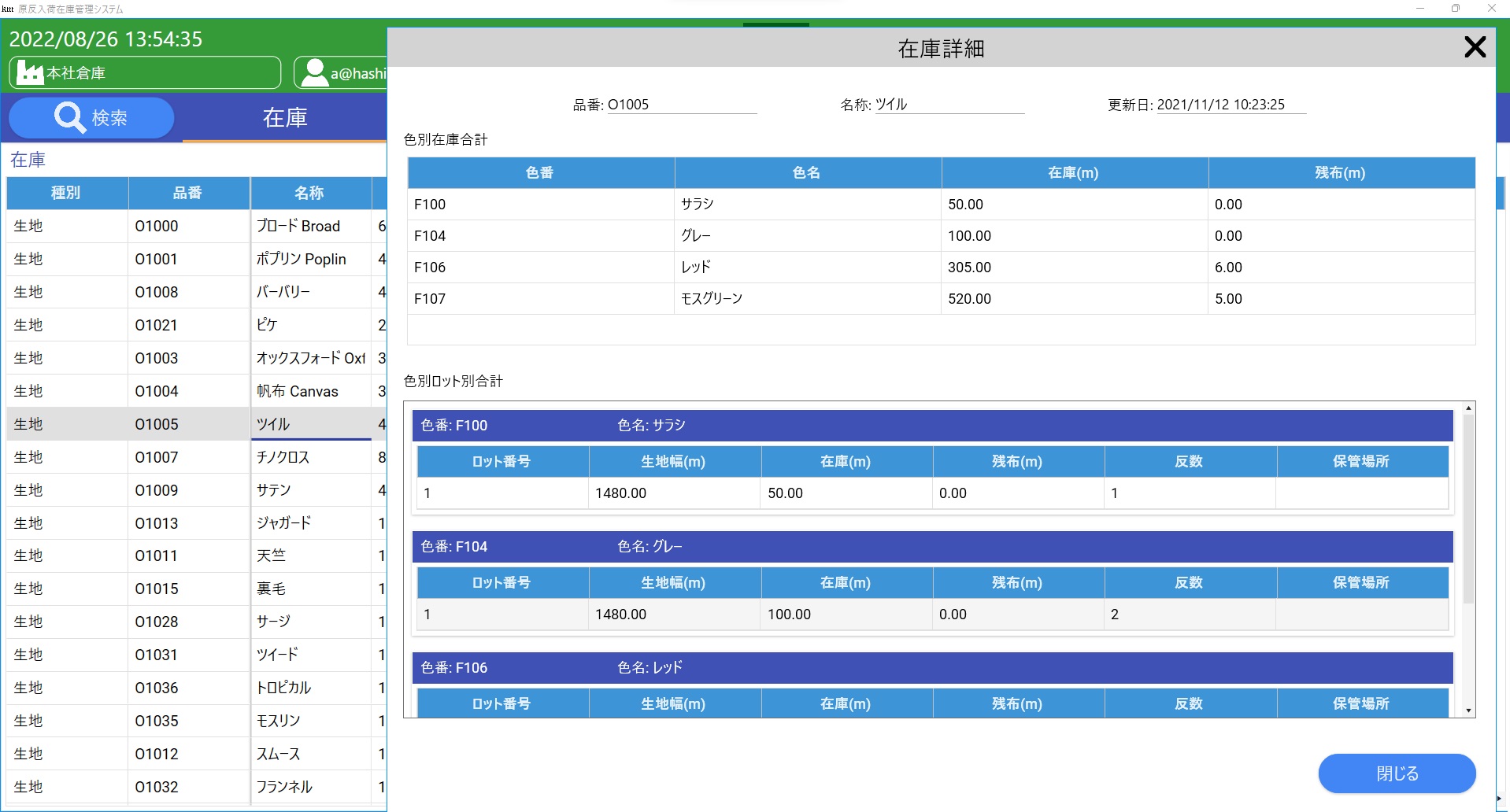The height and width of the screenshot is (812, 1510).
Task: Select row O1036 トロピカル
Action: [x=196, y=688]
